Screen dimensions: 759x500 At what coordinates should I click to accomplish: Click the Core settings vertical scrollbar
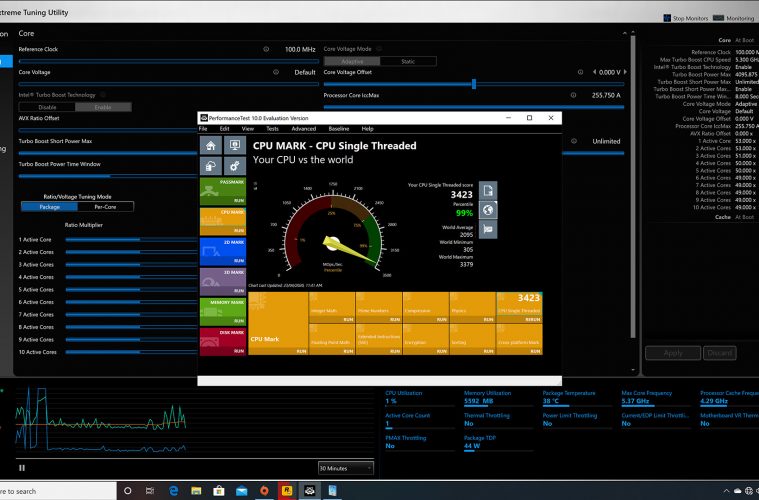633,186
